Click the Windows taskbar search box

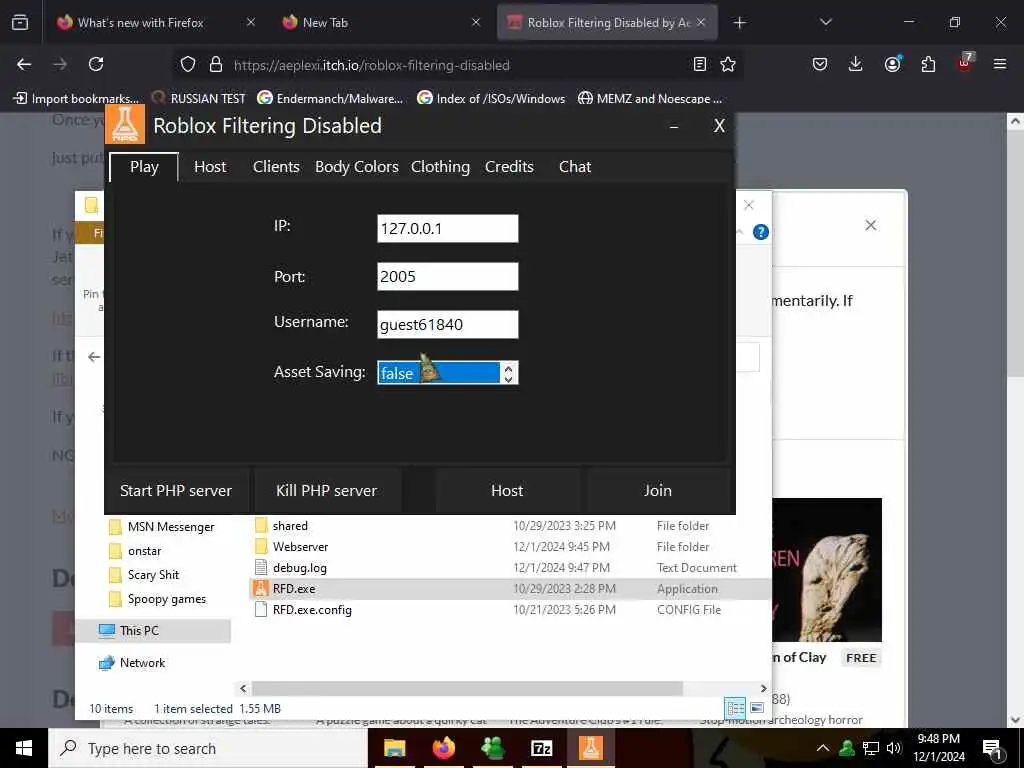(x=208, y=748)
